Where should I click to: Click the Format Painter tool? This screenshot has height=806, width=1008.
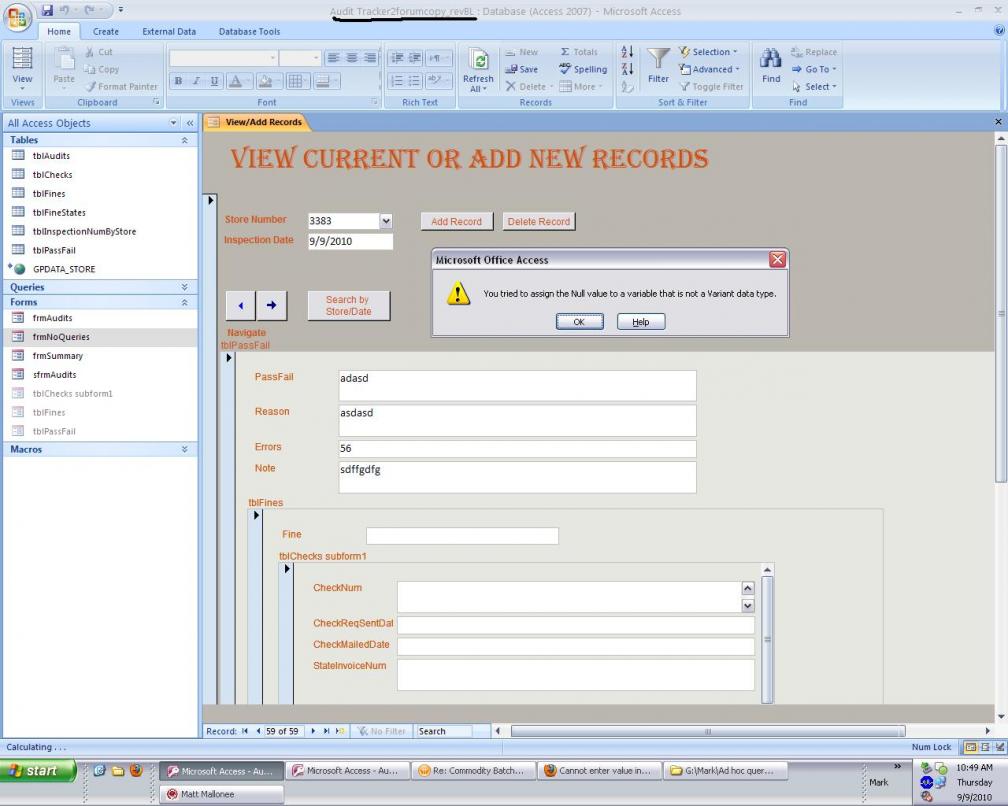121,86
